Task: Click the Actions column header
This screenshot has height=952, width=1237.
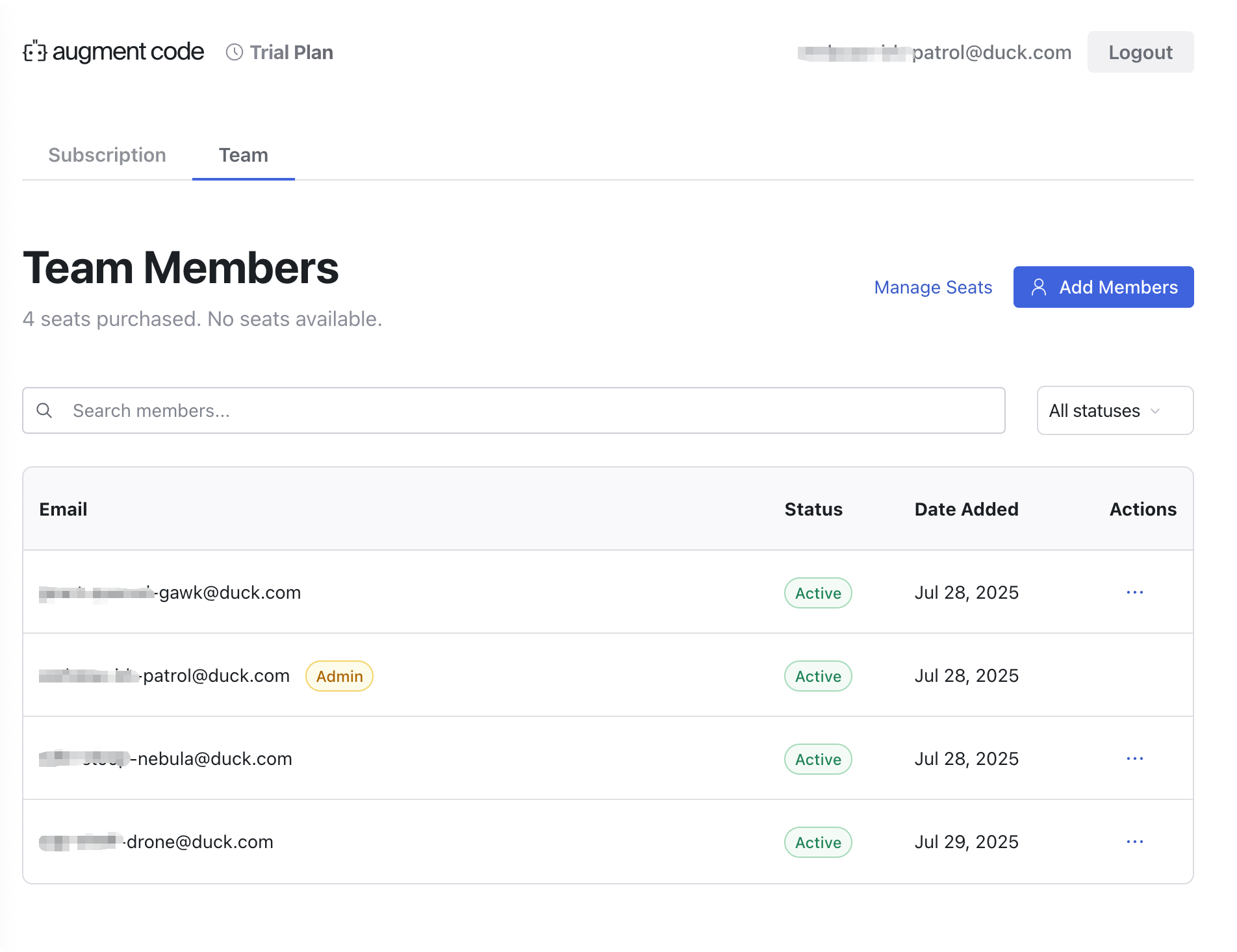Action: 1143,509
